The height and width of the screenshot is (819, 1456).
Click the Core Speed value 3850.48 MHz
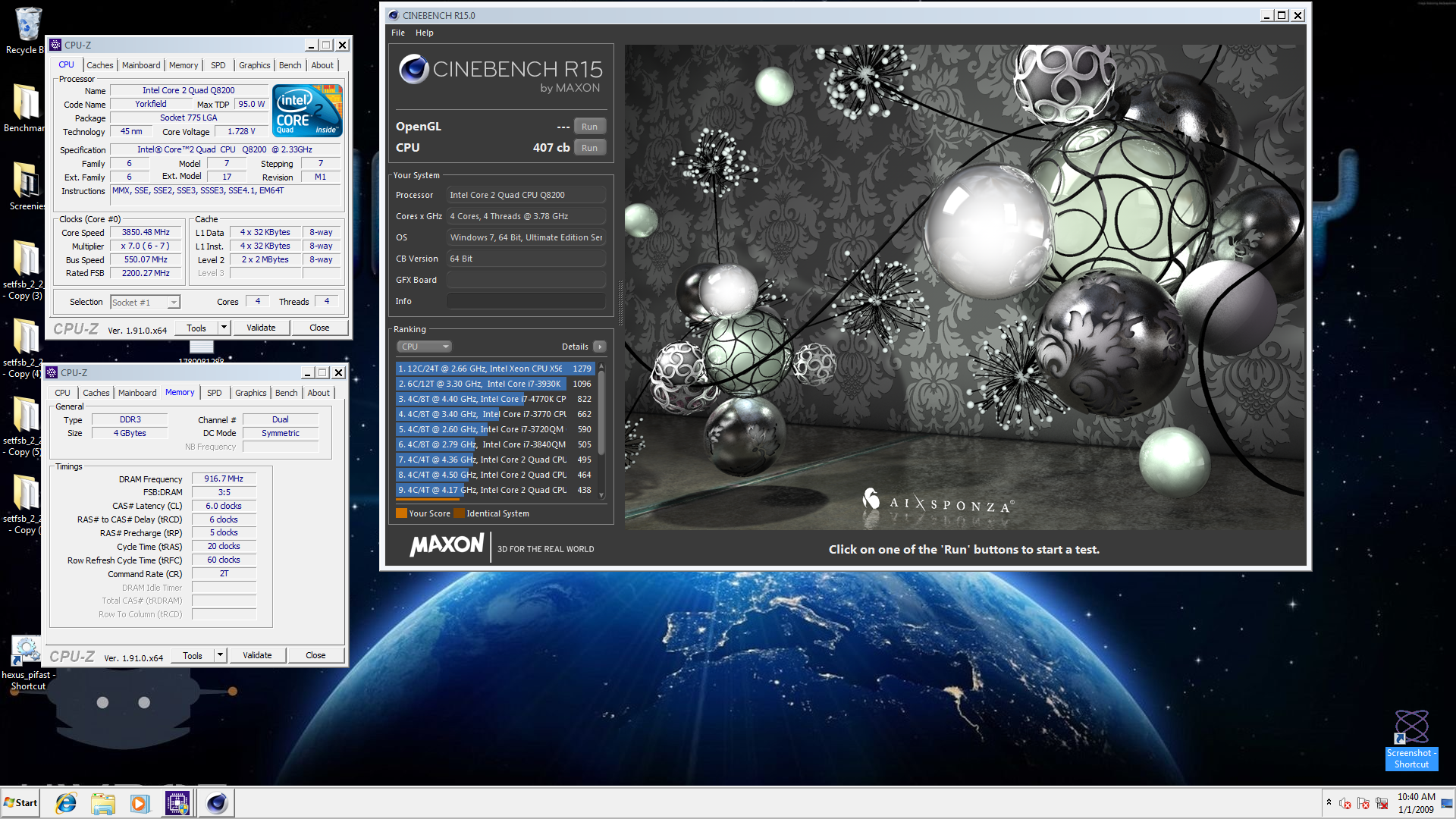click(146, 233)
